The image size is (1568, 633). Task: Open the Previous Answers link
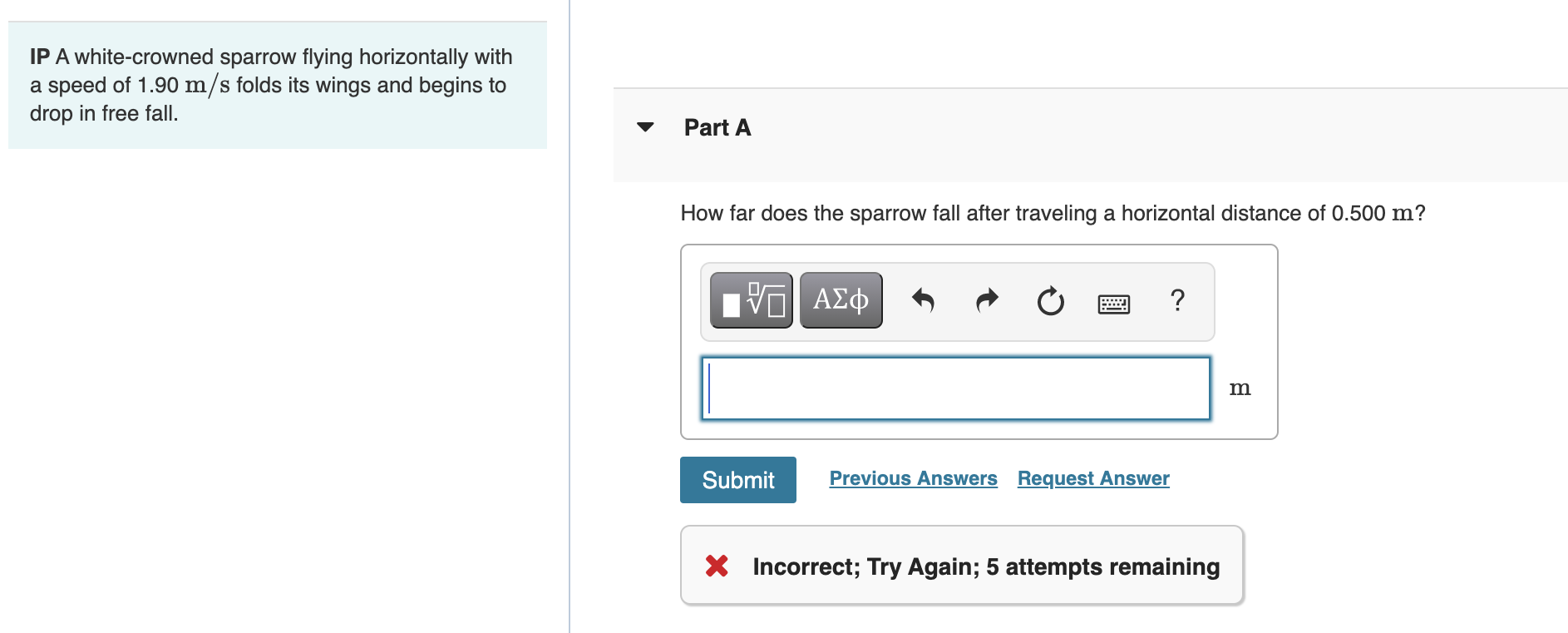tap(913, 478)
